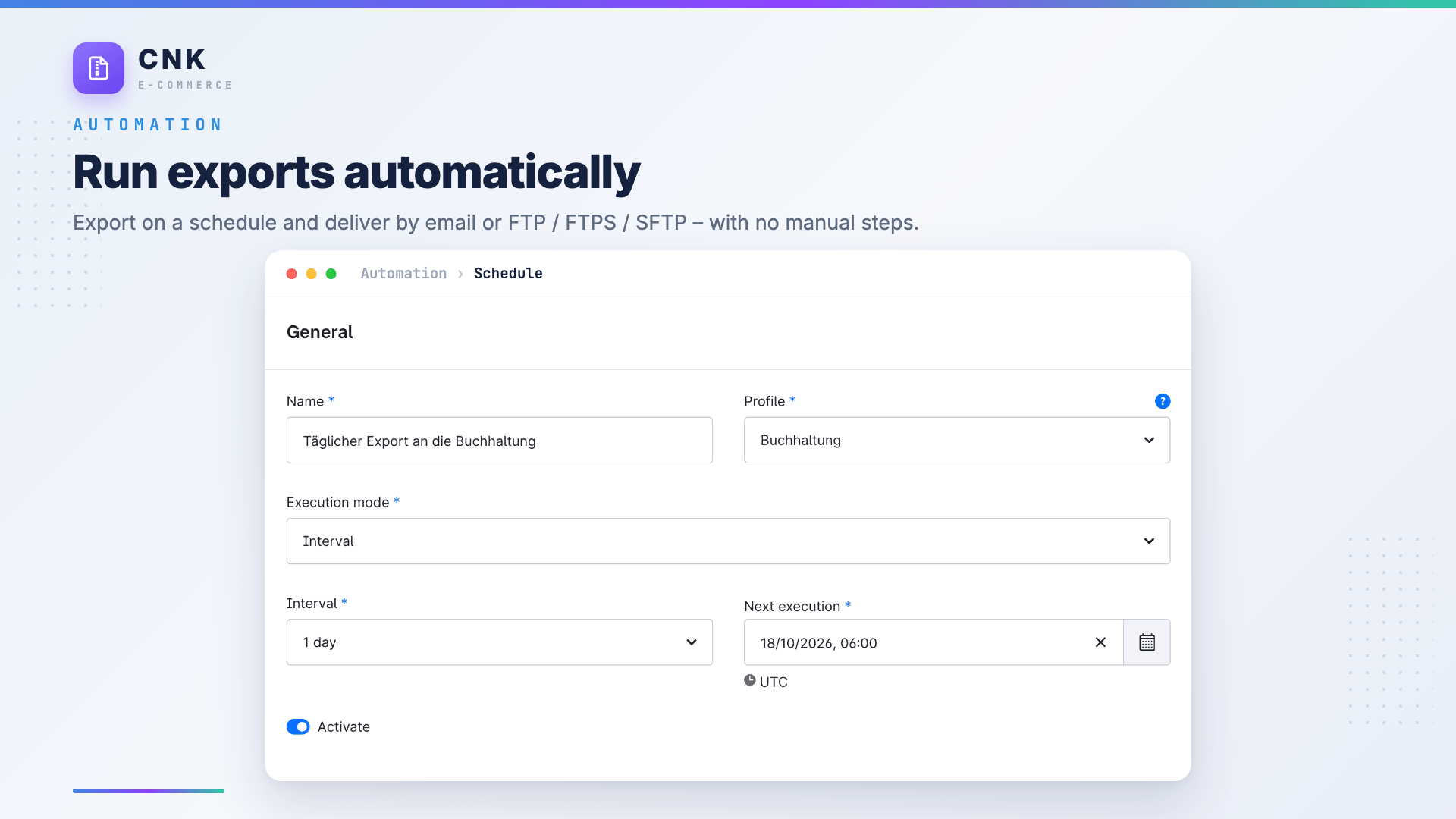Image resolution: width=1456 pixels, height=819 pixels.
Task: Open the calendar picker for Next execution
Action: click(x=1147, y=642)
